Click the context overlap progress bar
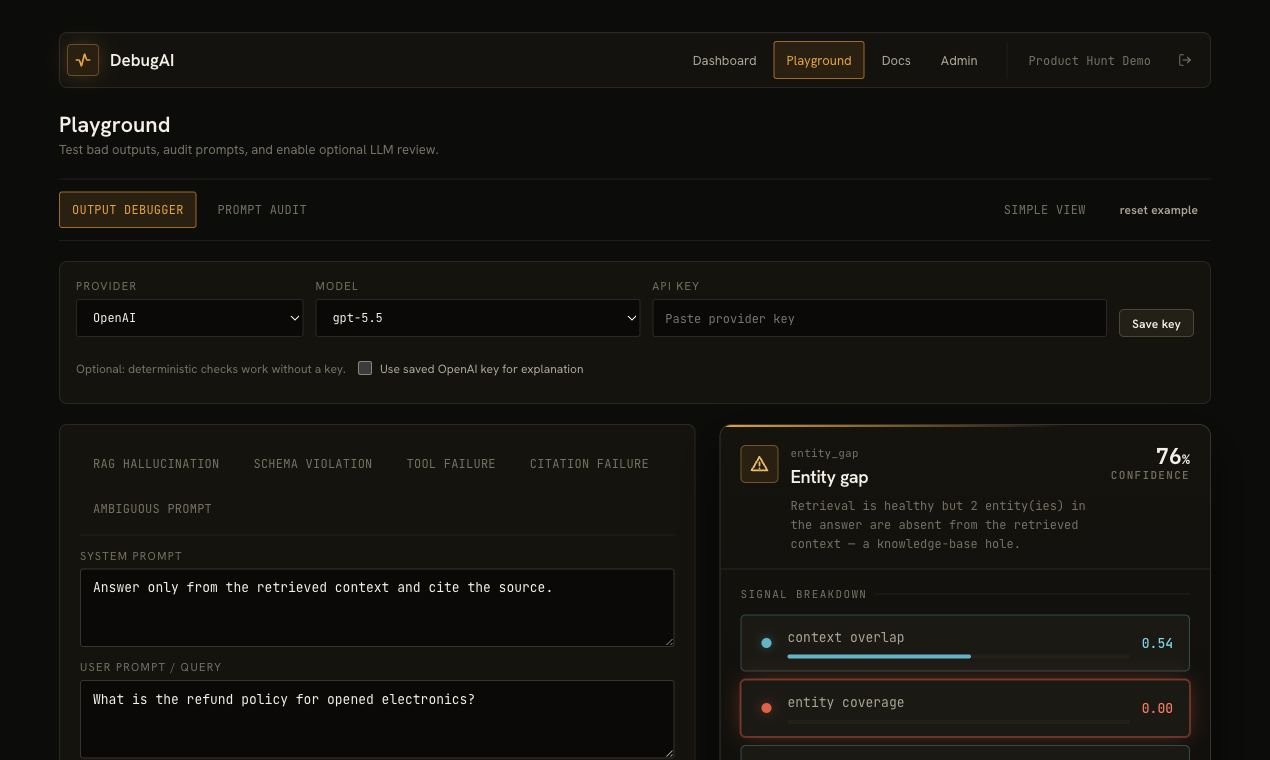The height and width of the screenshot is (760, 1270). (x=958, y=656)
